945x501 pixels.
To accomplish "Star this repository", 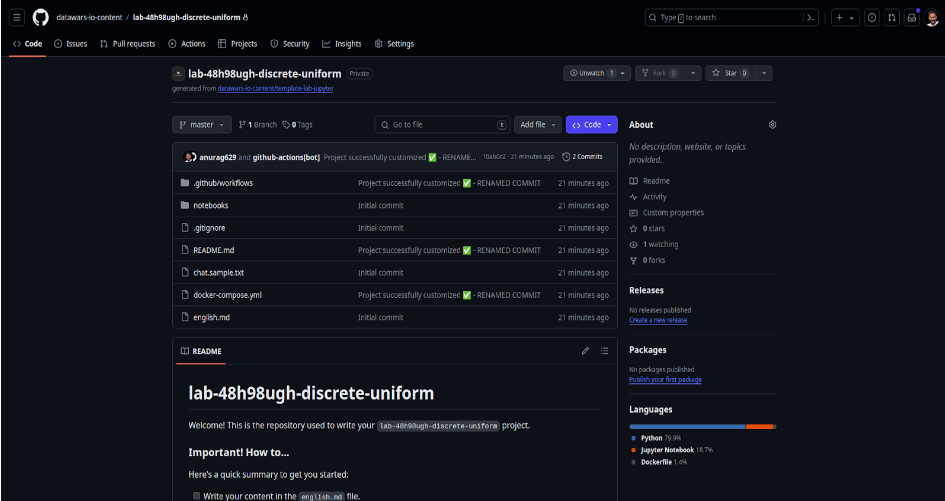I will [x=730, y=73].
